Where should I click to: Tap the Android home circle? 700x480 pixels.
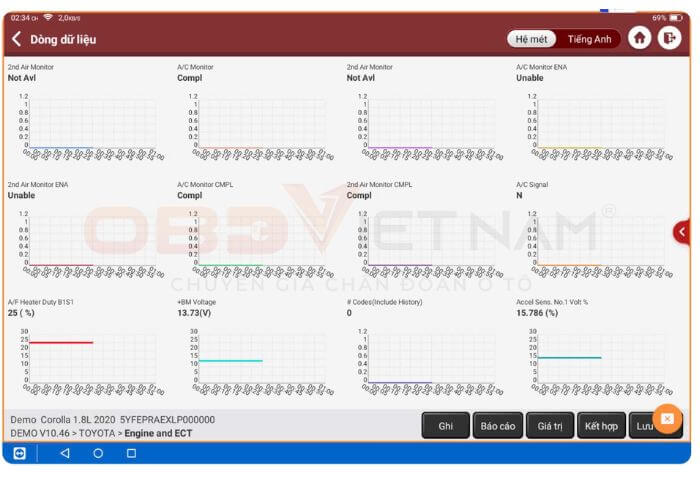[x=98, y=453]
